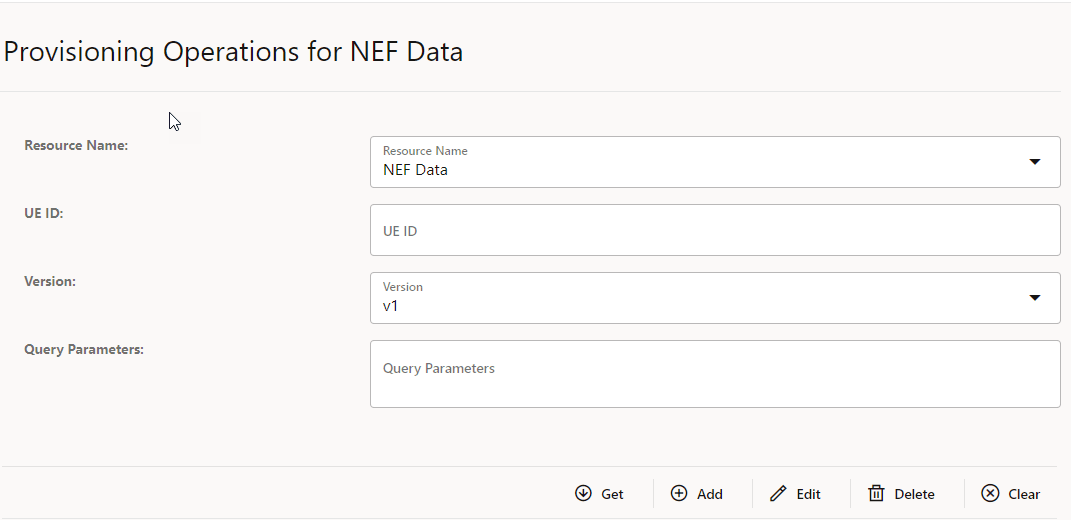Click the bold Resource Name form label
This screenshot has width=1071, height=520.
click(76, 145)
